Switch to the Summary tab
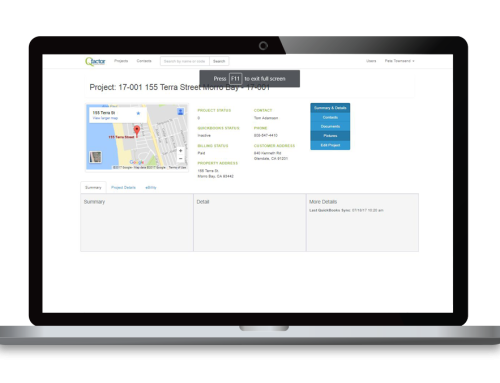 click(x=93, y=188)
